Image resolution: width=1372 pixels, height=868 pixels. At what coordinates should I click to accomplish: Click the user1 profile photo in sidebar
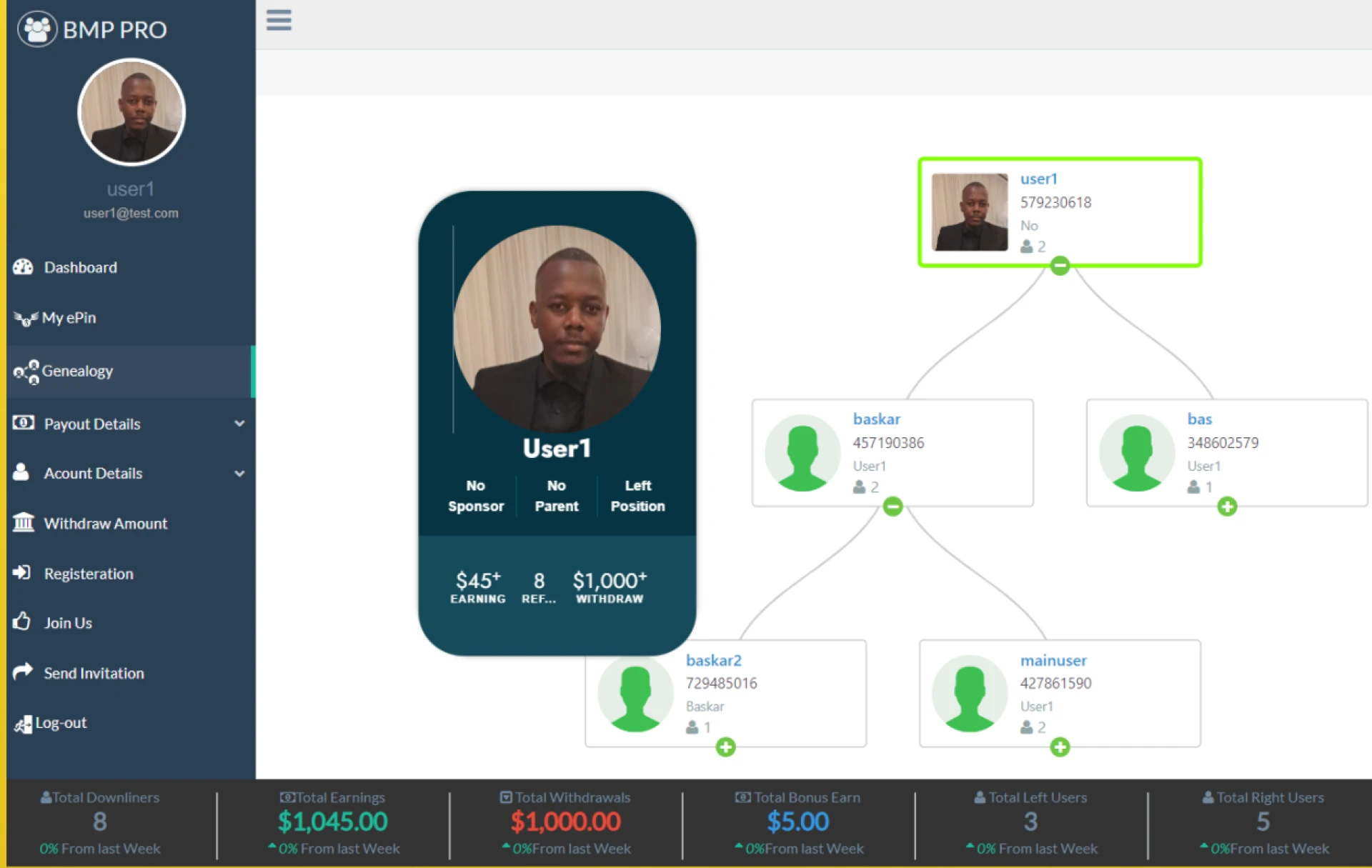131,112
